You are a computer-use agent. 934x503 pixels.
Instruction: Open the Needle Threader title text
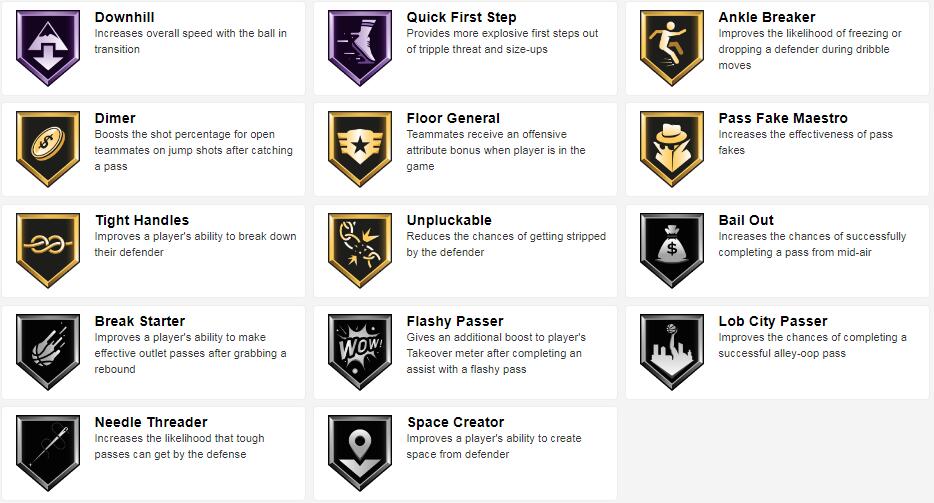pos(151,422)
